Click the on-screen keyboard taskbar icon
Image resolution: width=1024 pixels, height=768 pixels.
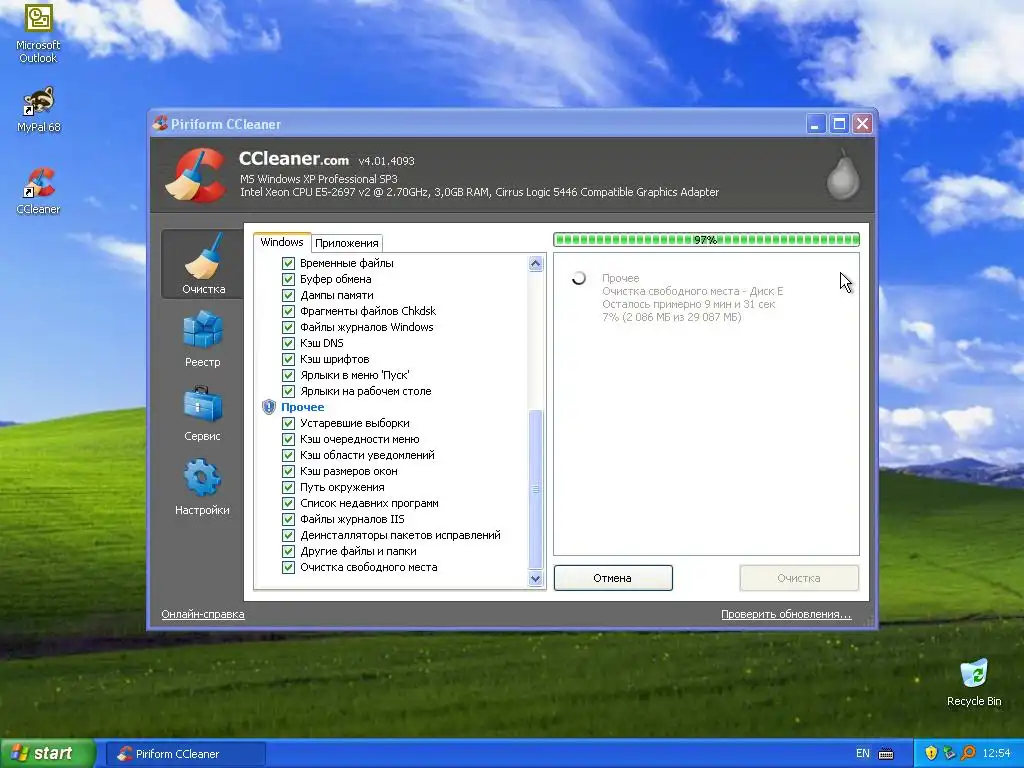[x=886, y=754]
